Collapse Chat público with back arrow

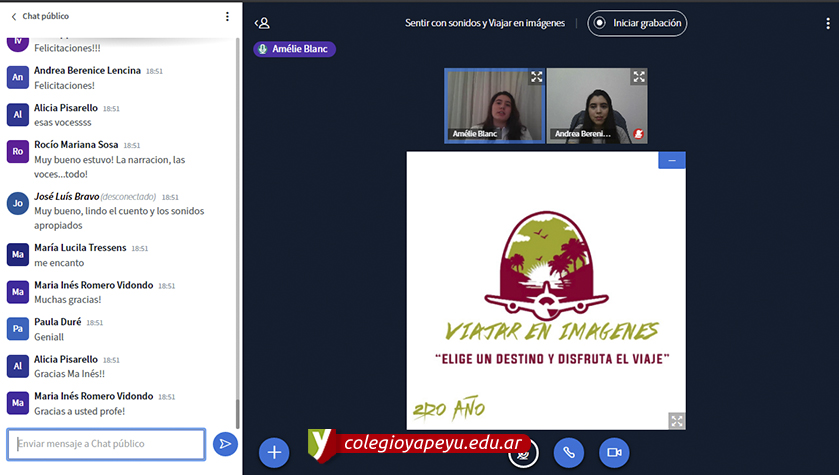coord(13,17)
